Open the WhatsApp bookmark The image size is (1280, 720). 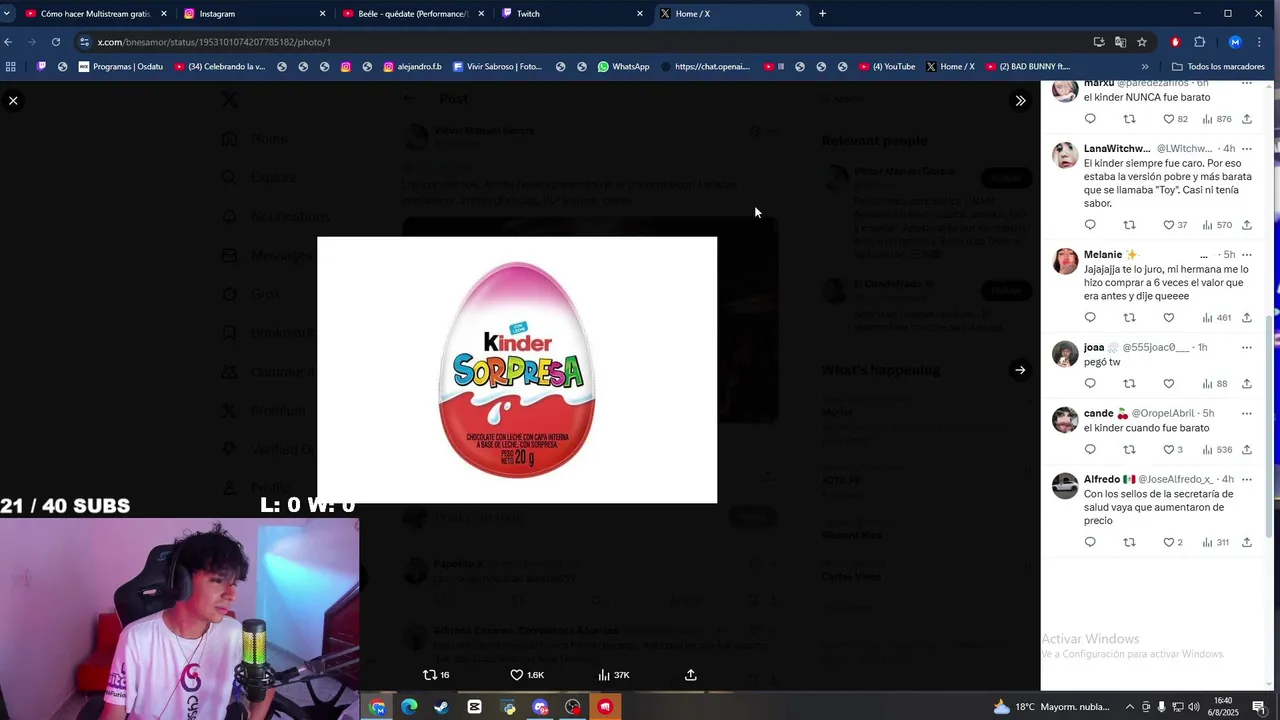(623, 67)
